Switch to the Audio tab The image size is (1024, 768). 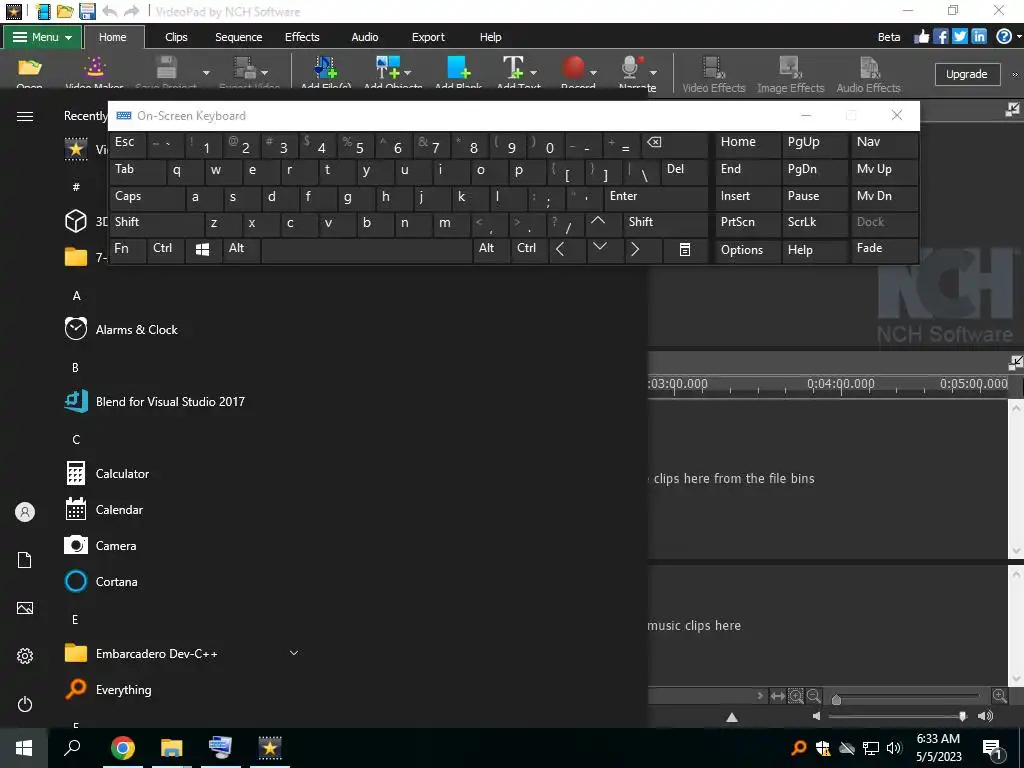click(364, 37)
